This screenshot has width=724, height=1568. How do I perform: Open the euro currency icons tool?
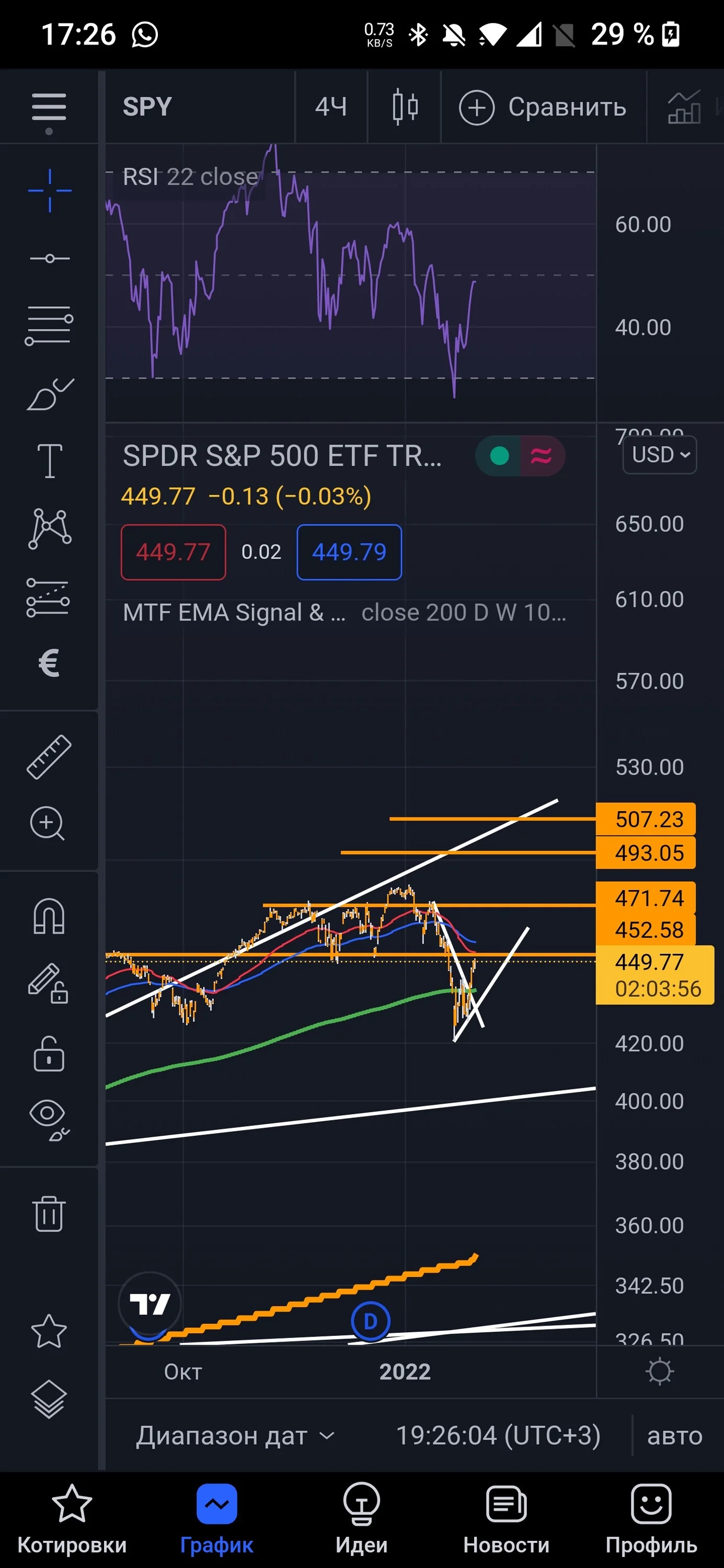49,663
